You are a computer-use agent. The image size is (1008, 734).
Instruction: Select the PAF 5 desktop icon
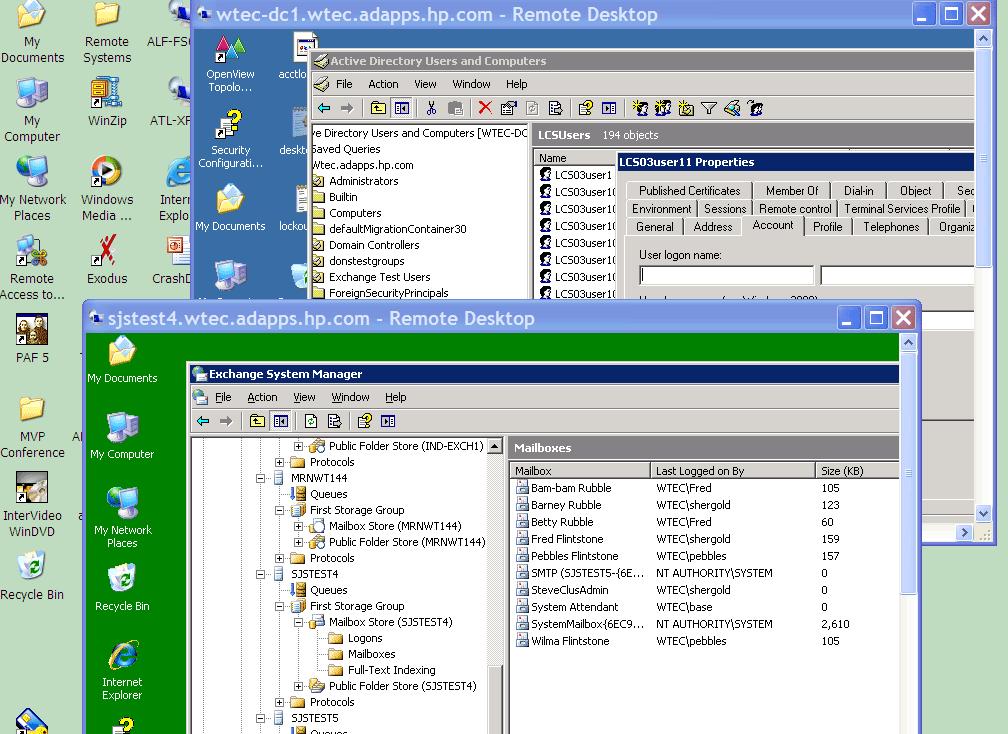[32, 339]
